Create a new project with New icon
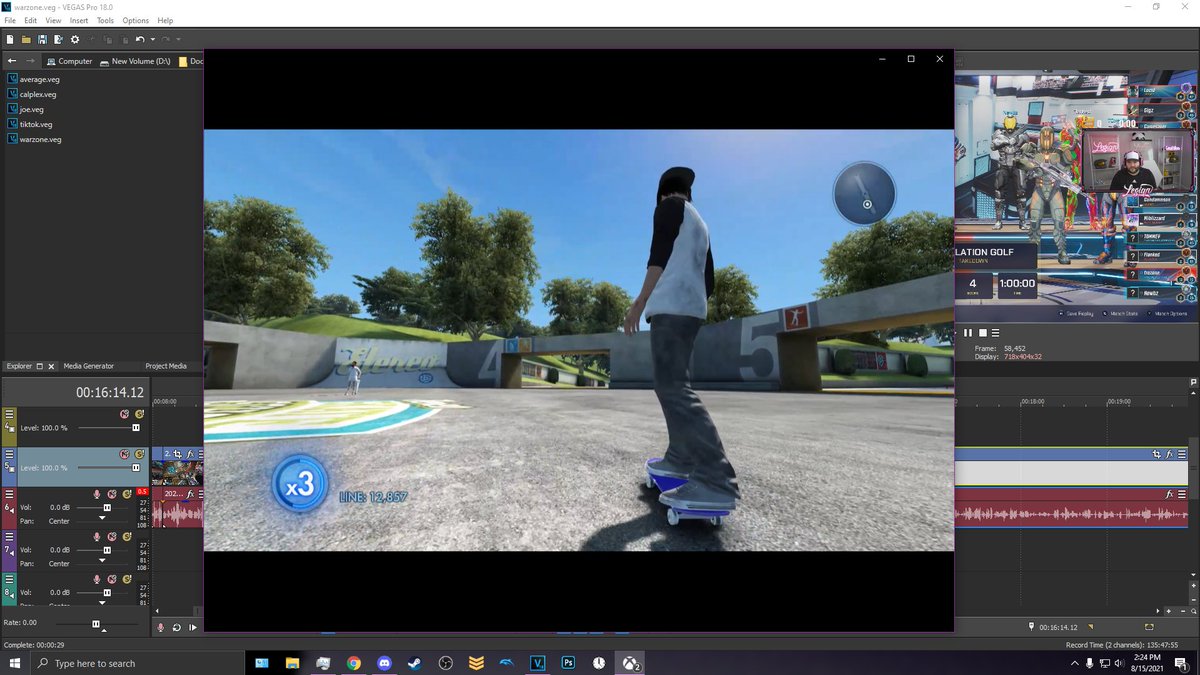This screenshot has height=675, width=1200. (9, 39)
